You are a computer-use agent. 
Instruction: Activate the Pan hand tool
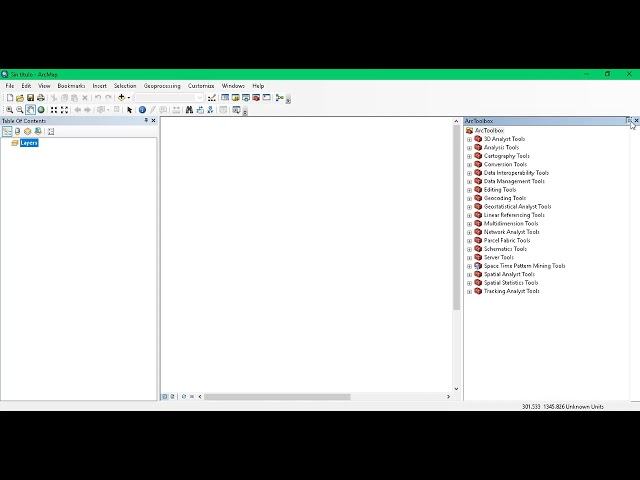[x=31, y=110]
